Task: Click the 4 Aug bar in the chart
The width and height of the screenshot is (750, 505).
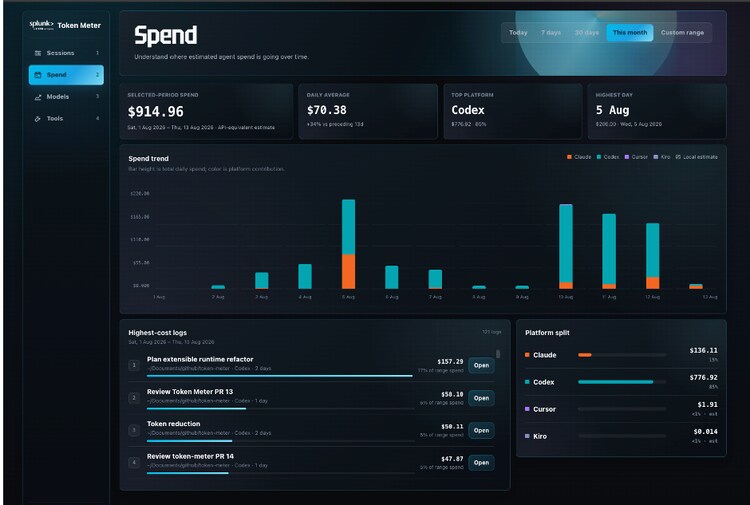Action: (x=305, y=276)
